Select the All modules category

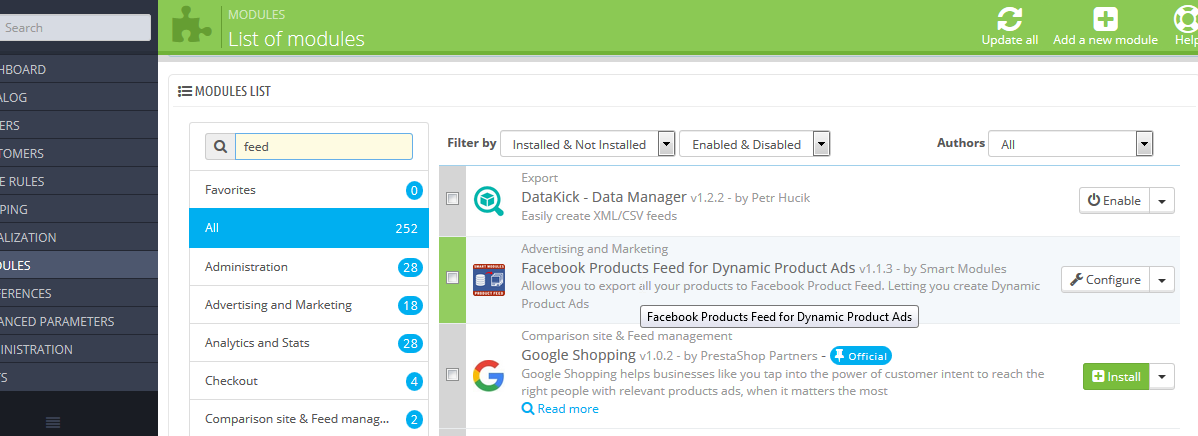[309, 228]
